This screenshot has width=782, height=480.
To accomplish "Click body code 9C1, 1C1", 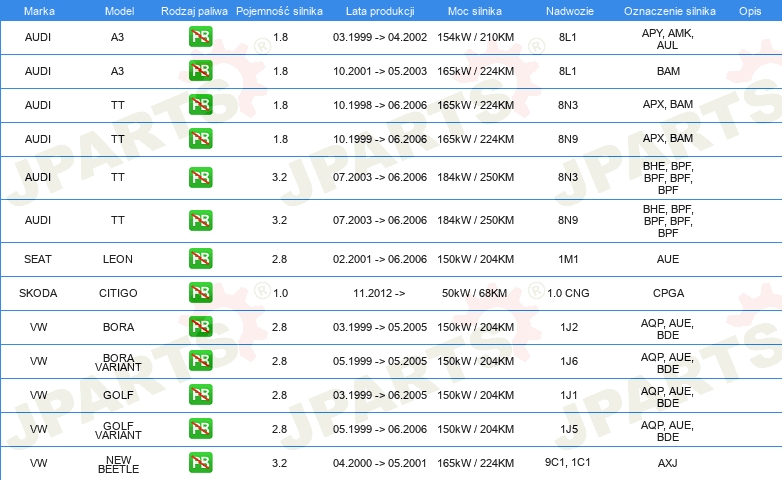I will coord(568,462).
